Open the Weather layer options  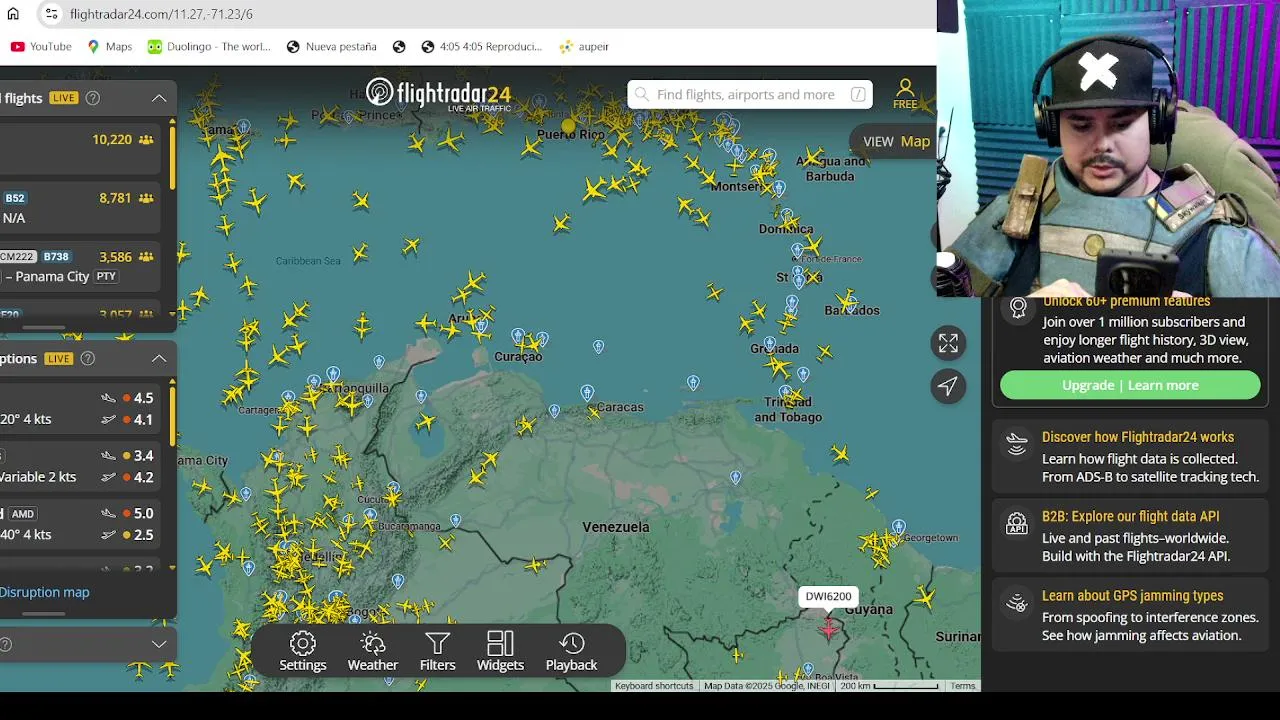point(372,651)
